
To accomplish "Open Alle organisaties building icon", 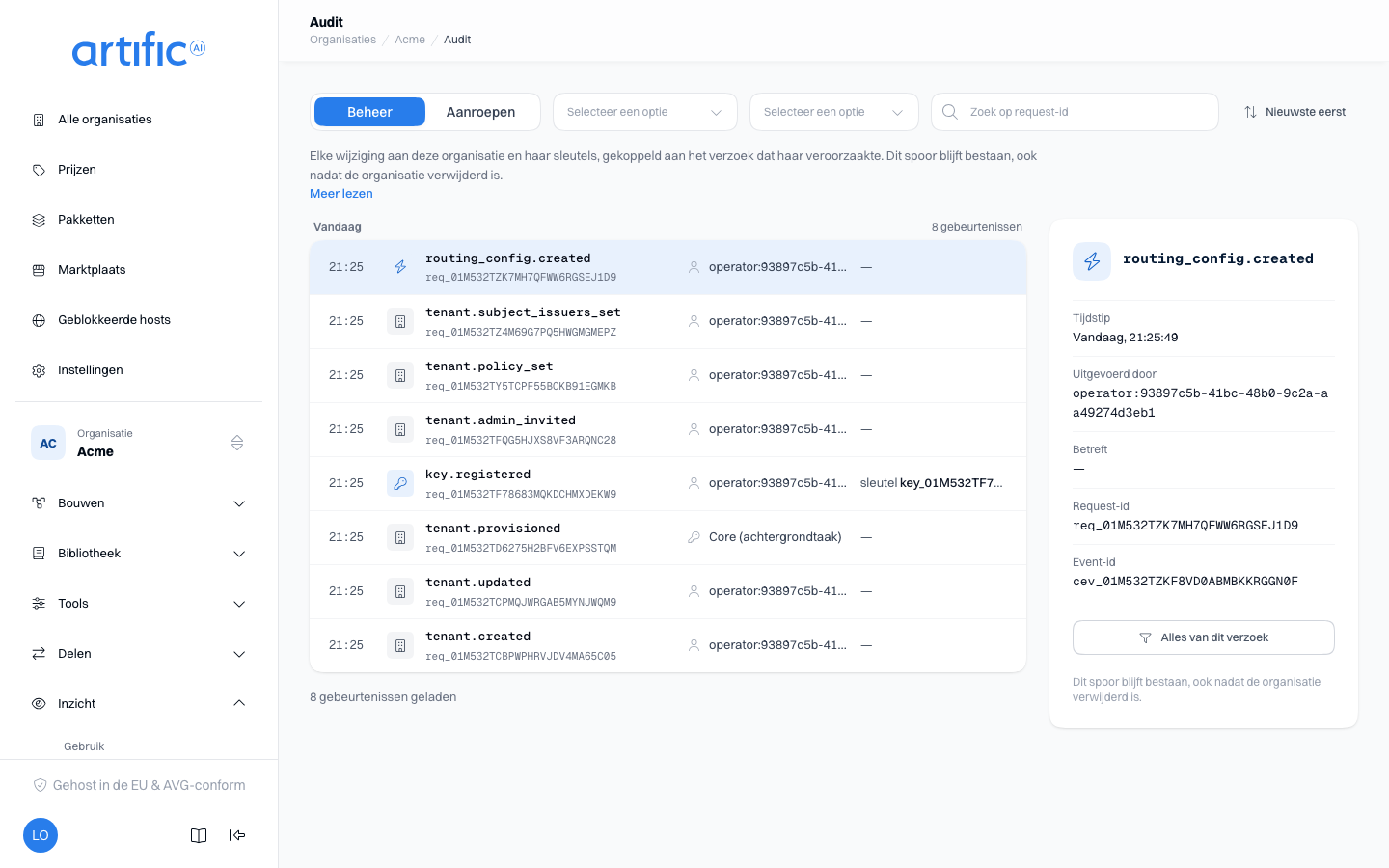I will pos(39,120).
